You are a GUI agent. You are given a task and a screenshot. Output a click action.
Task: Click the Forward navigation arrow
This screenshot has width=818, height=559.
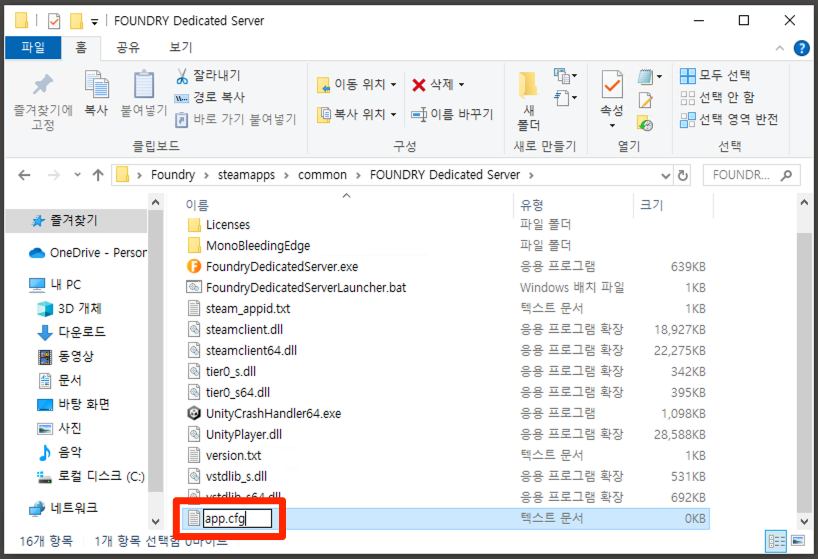pos(53,175)
